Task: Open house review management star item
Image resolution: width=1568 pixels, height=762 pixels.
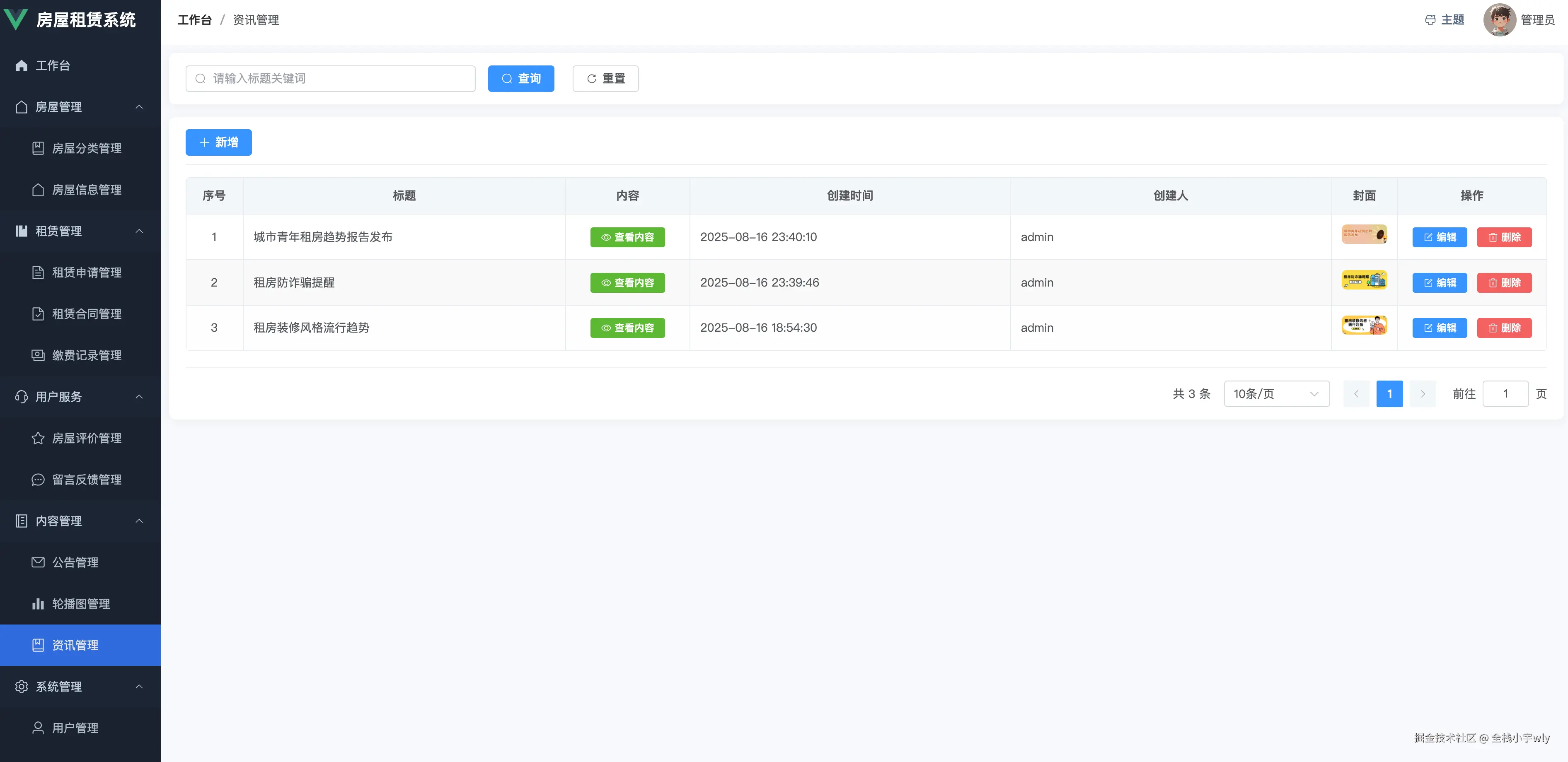Action: 86,438
